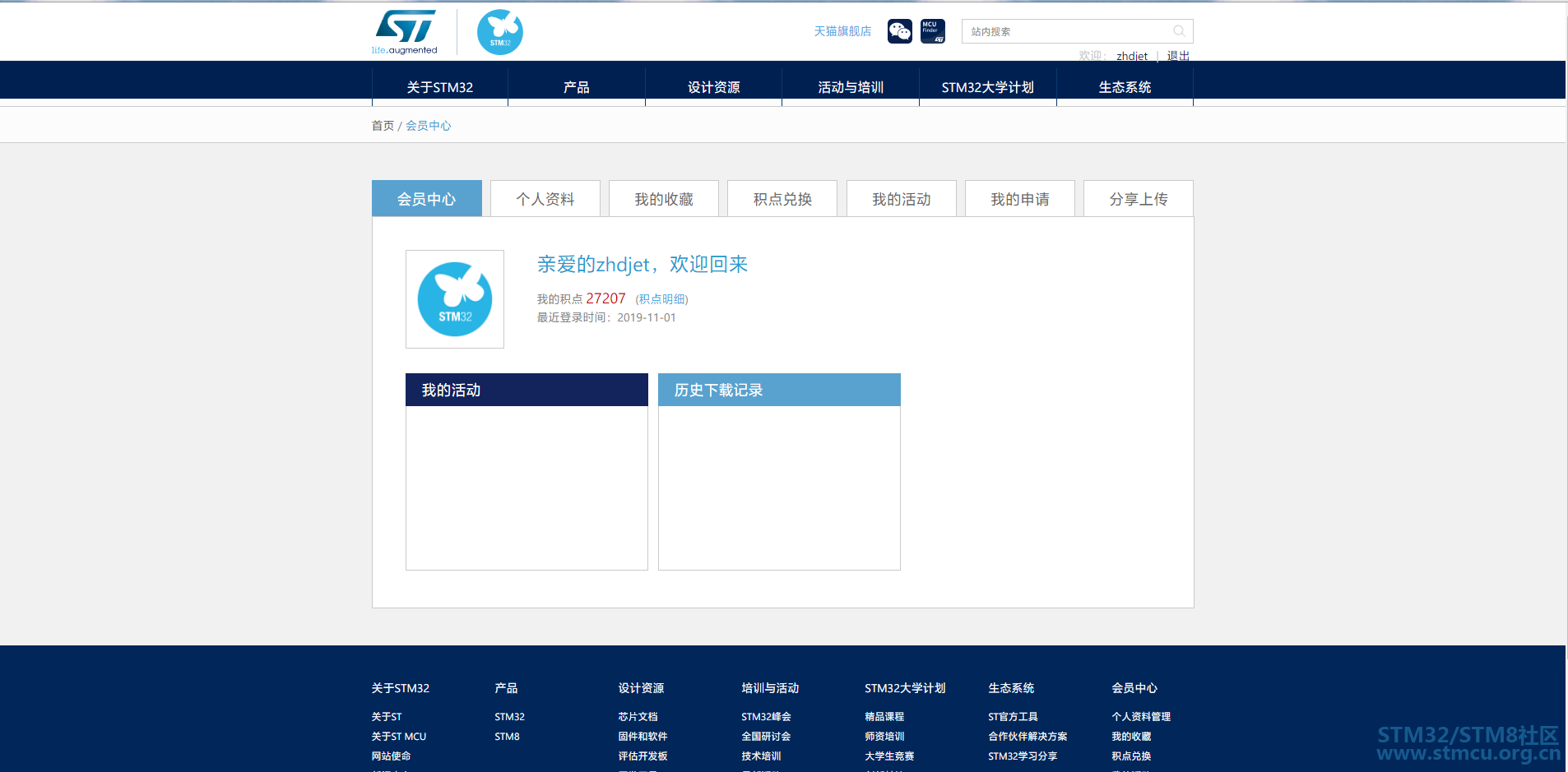Open the STM32 butterfly logo in header
Screen dimensions: 1568x772
500,32
